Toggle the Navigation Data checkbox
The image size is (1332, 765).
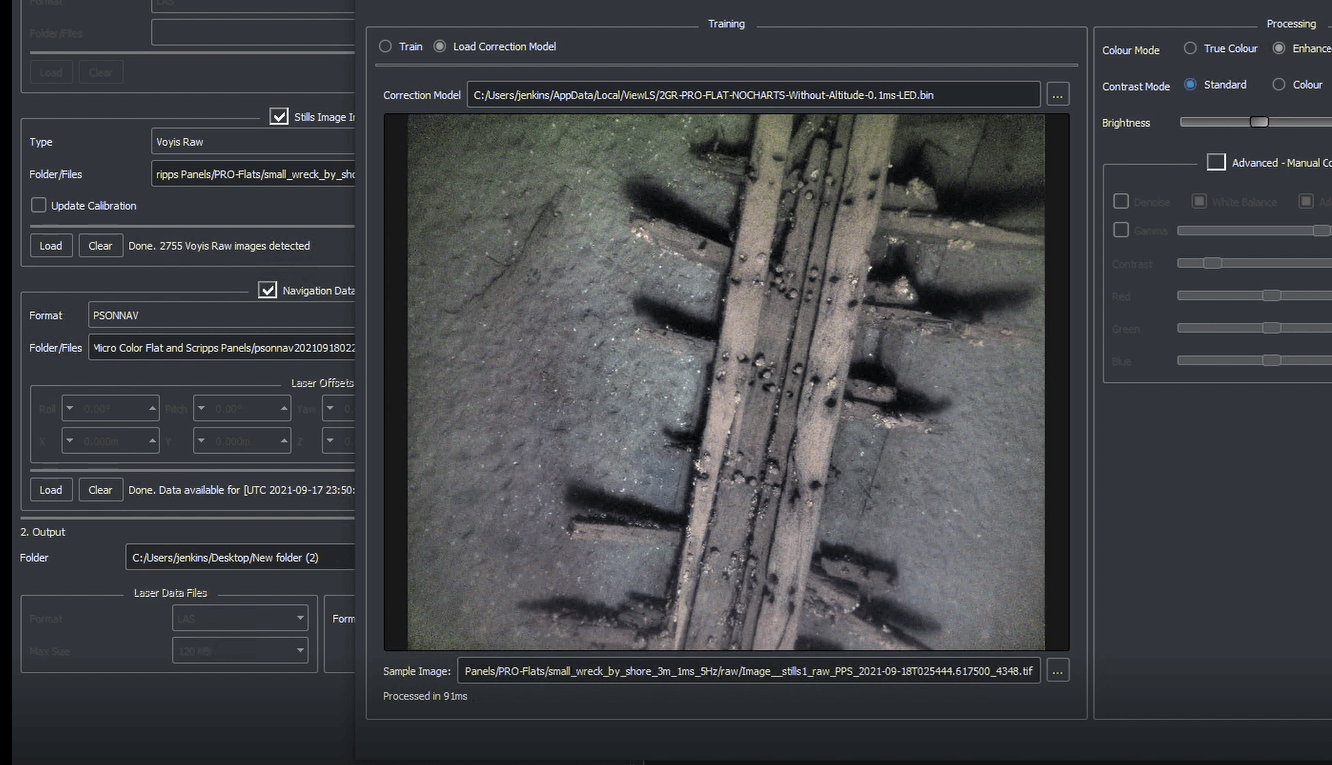pos(268,289)
